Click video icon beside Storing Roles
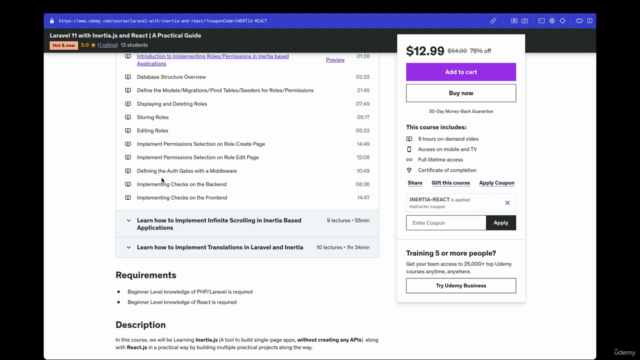This screenshot has height=360, width=640. coord(128,117)
